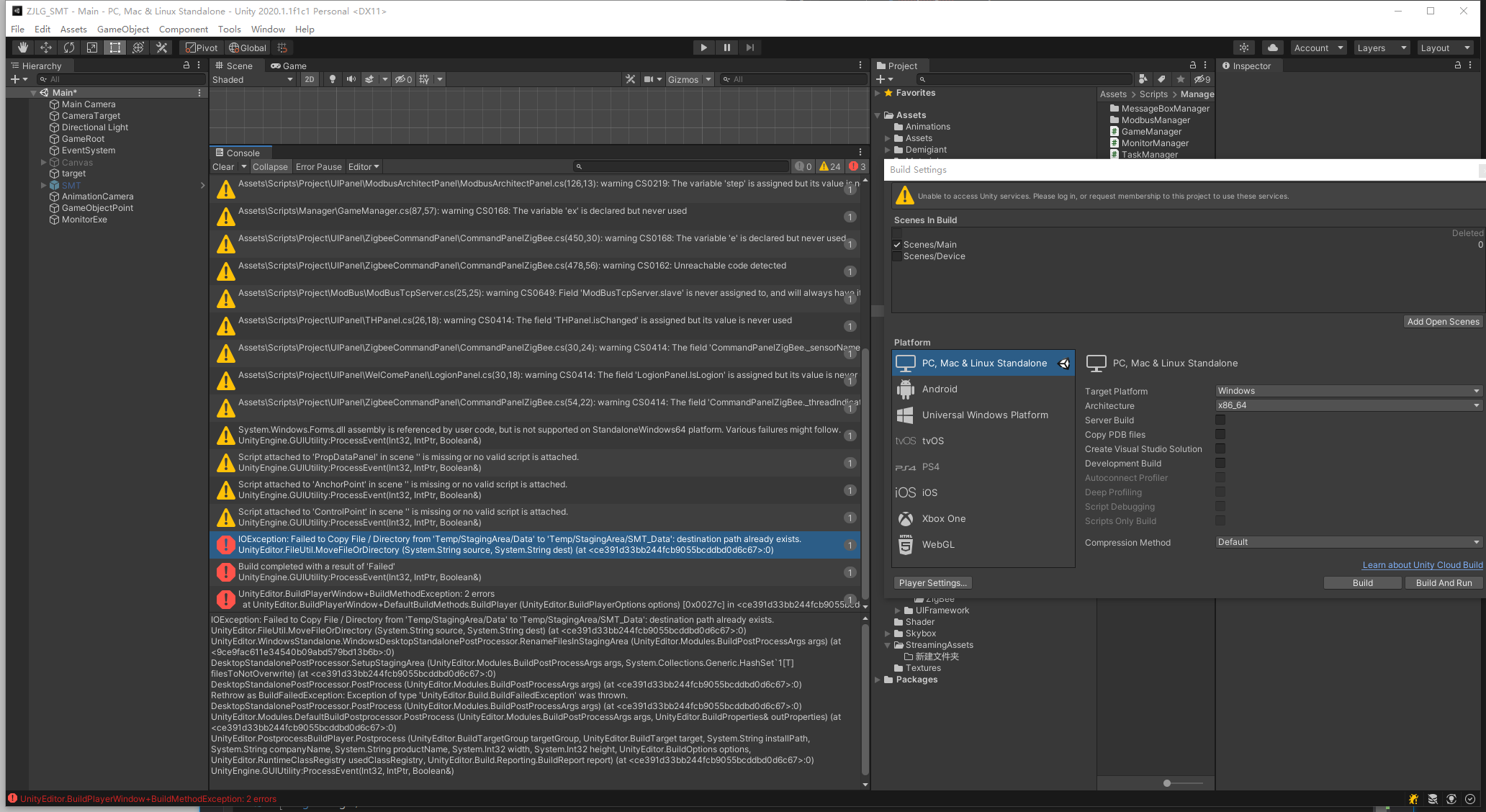Click the Build And Run button
This screenshot has height=812, width=1486.
pyautogui.click(x=1444, y=582)
